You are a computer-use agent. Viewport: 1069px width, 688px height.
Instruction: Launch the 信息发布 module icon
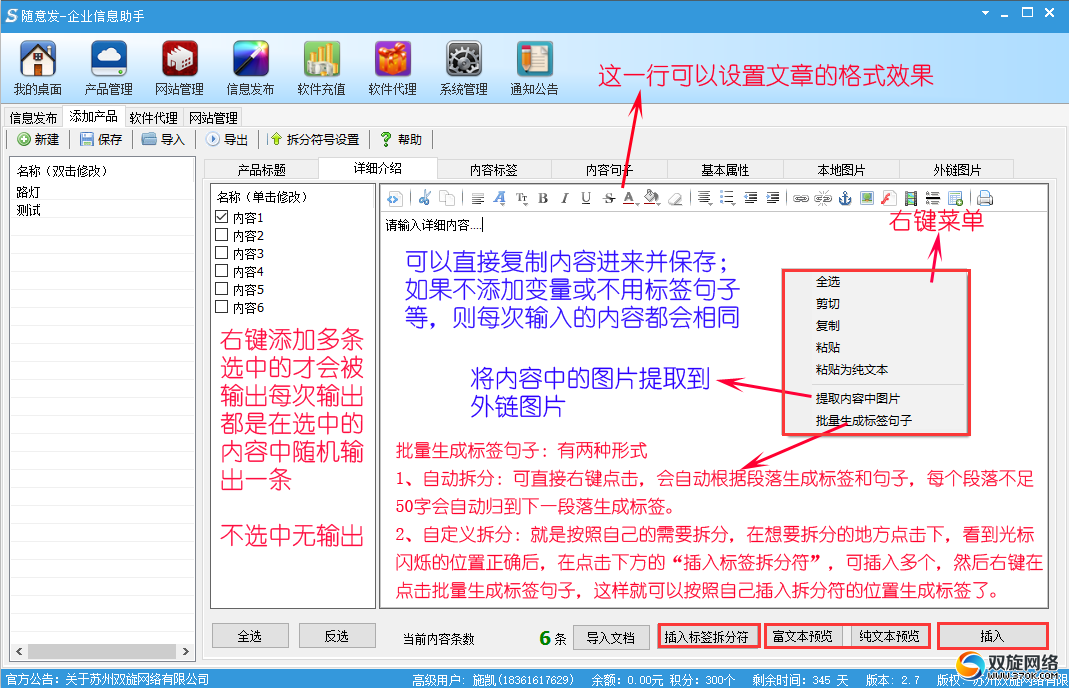(x=250, y=68)
